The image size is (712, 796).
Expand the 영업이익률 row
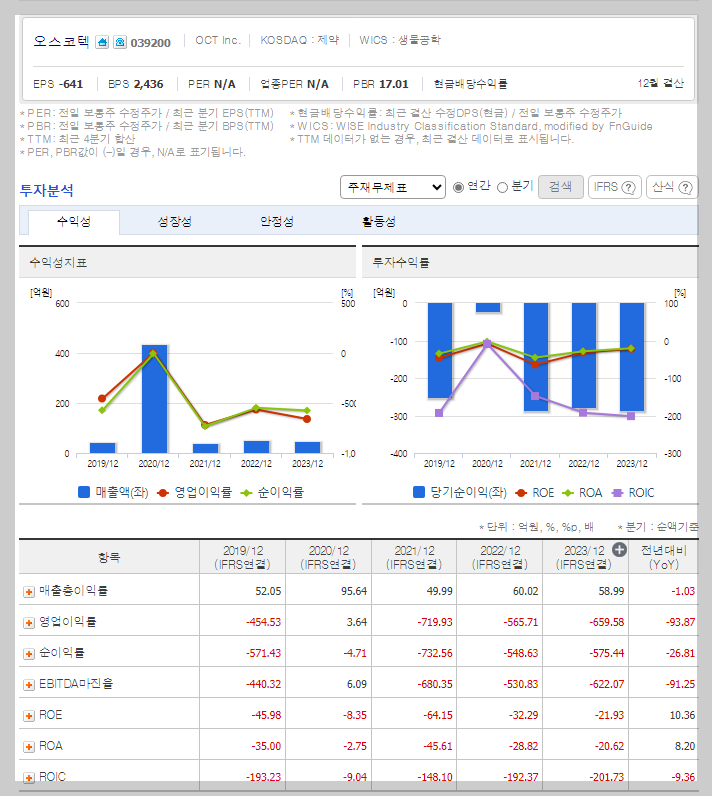click(x=29, y=622)
